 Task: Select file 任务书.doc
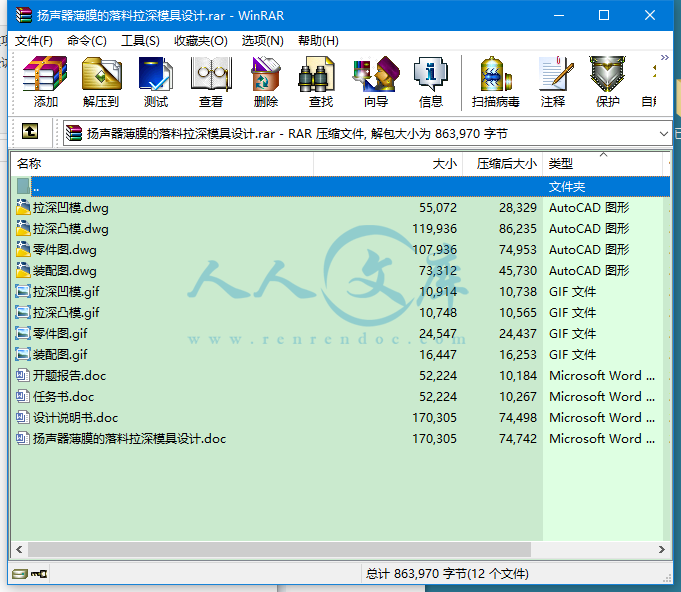click(341, 397)
